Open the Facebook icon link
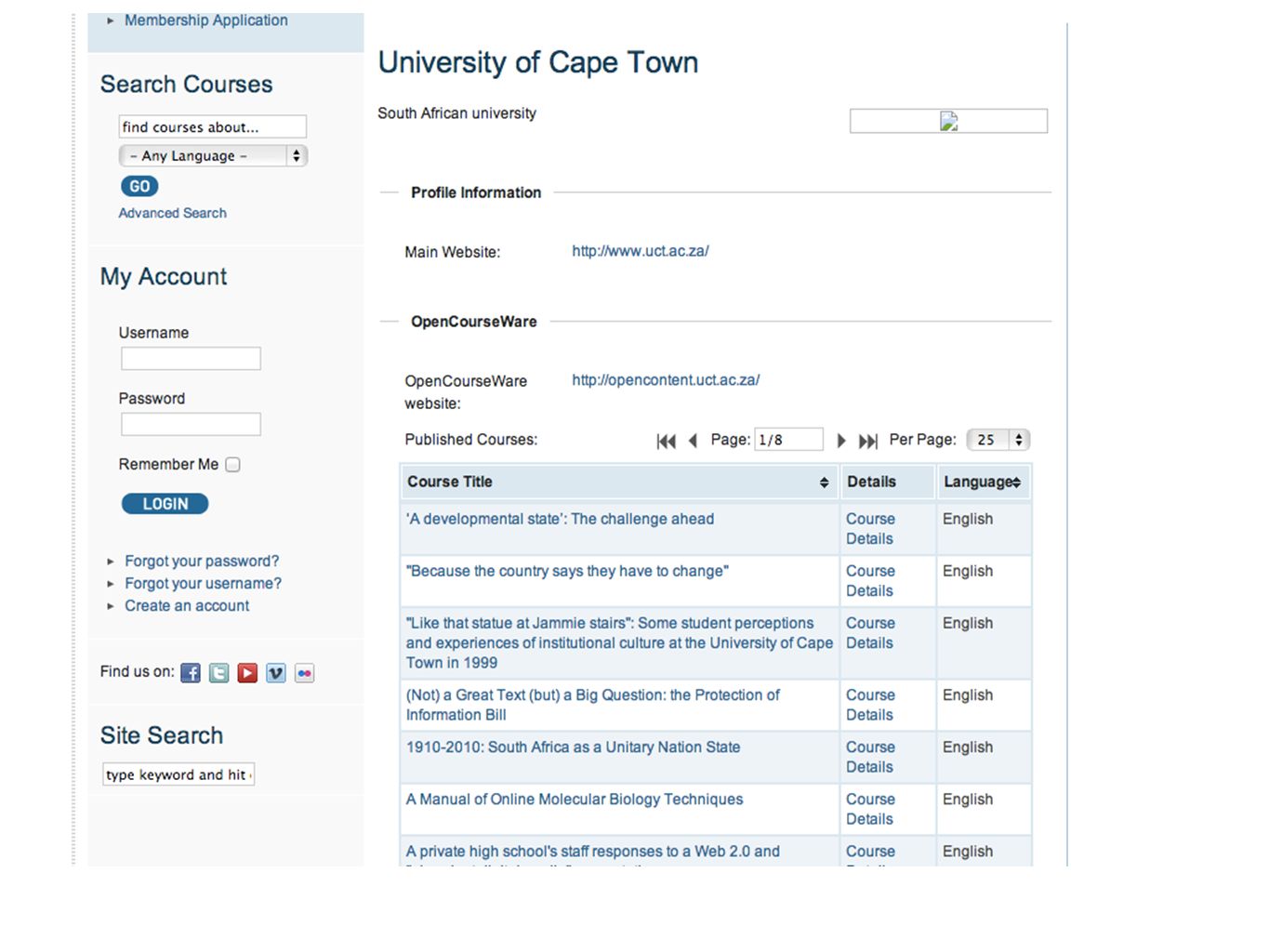Screen dimensions: 1269x952 [x=191, y=673]
